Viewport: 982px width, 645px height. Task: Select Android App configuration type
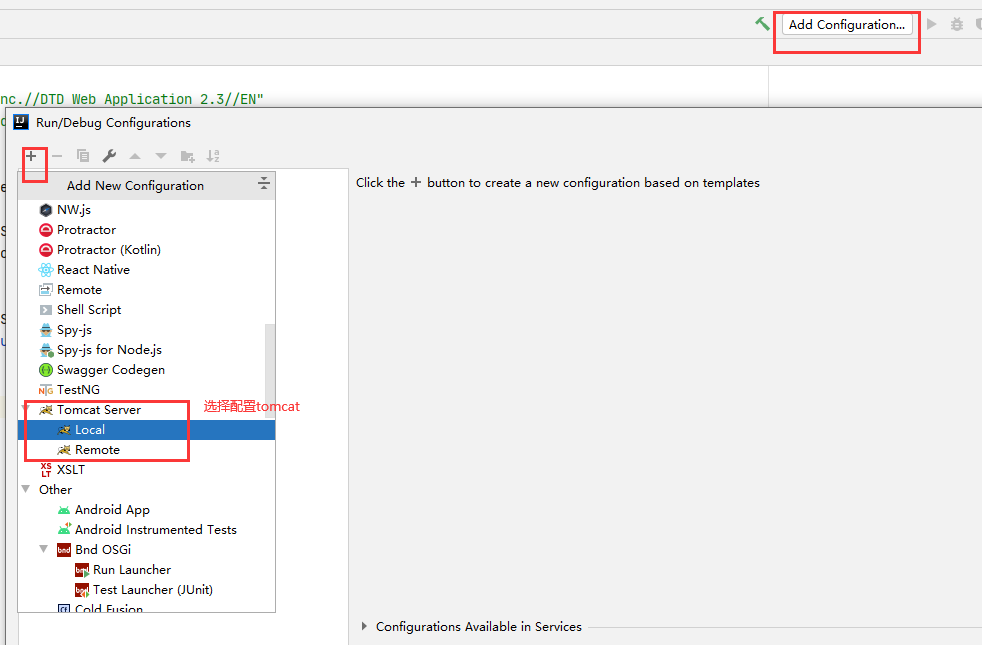tap(147, 510)
